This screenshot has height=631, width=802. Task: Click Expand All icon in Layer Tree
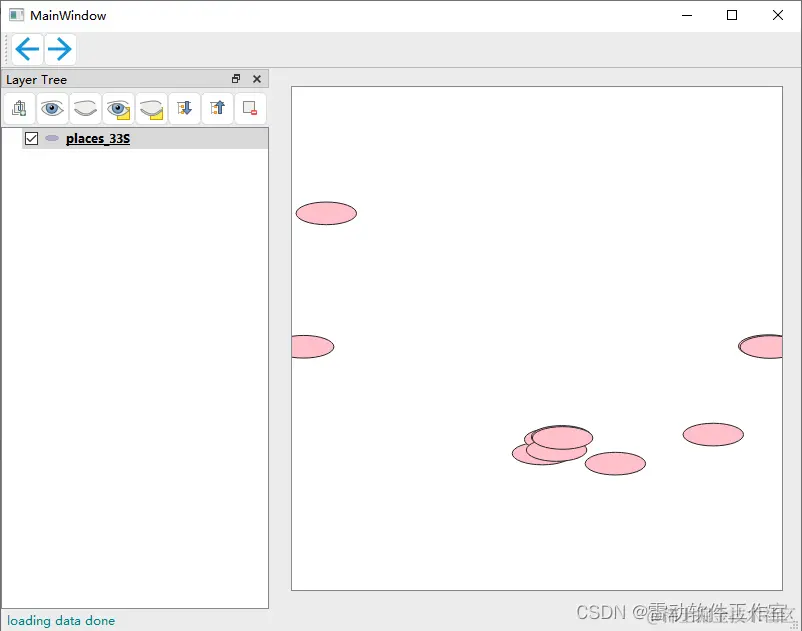coord(184,108)
